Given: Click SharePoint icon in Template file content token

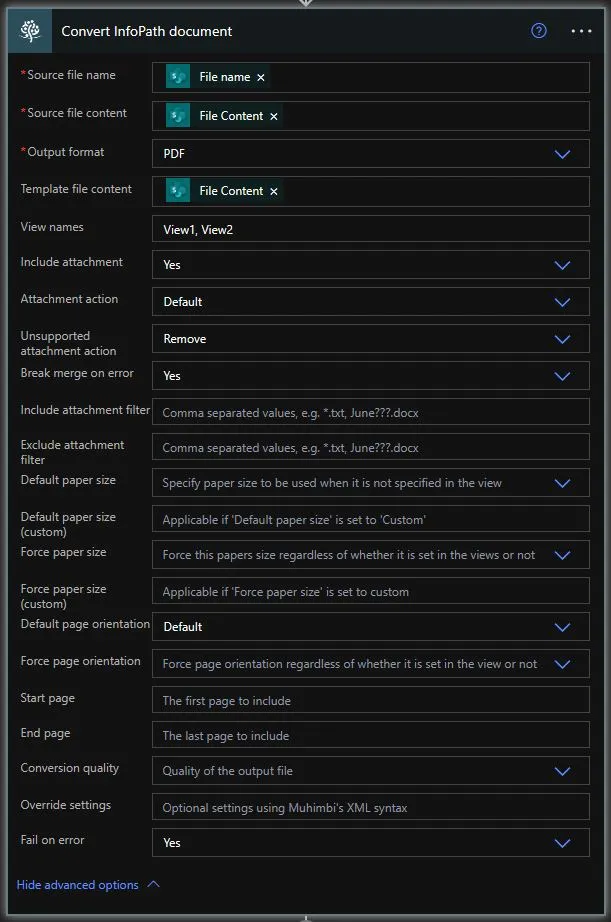Looking at the screenshot, I should tap(178, 191).
